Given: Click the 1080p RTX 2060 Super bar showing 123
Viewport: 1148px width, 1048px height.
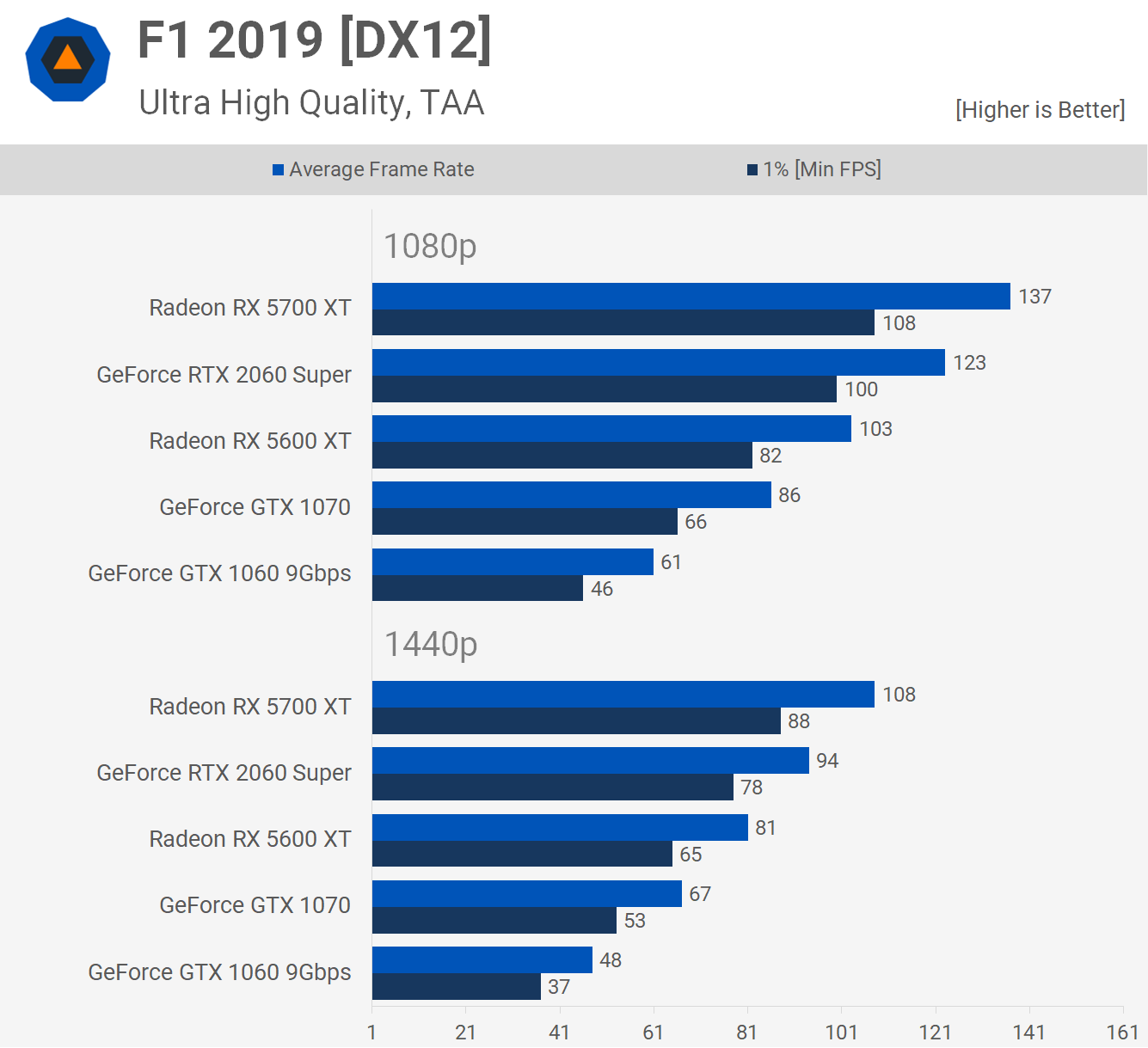Looking at the screenshot, I should pyautogui.click(x=658, y=363).
